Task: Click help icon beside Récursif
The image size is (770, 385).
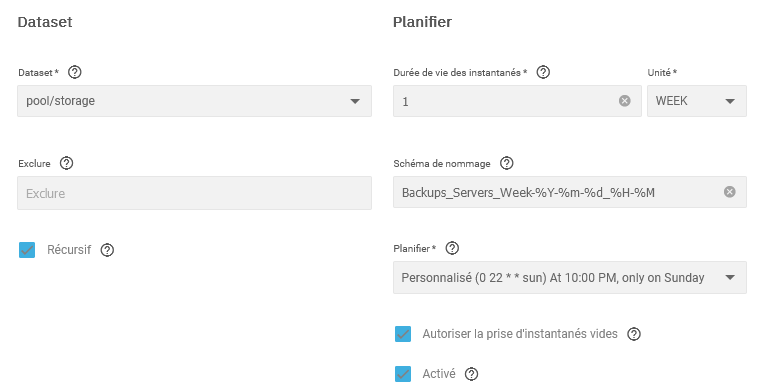Action: pyautogui.click(x=107, y=250)
